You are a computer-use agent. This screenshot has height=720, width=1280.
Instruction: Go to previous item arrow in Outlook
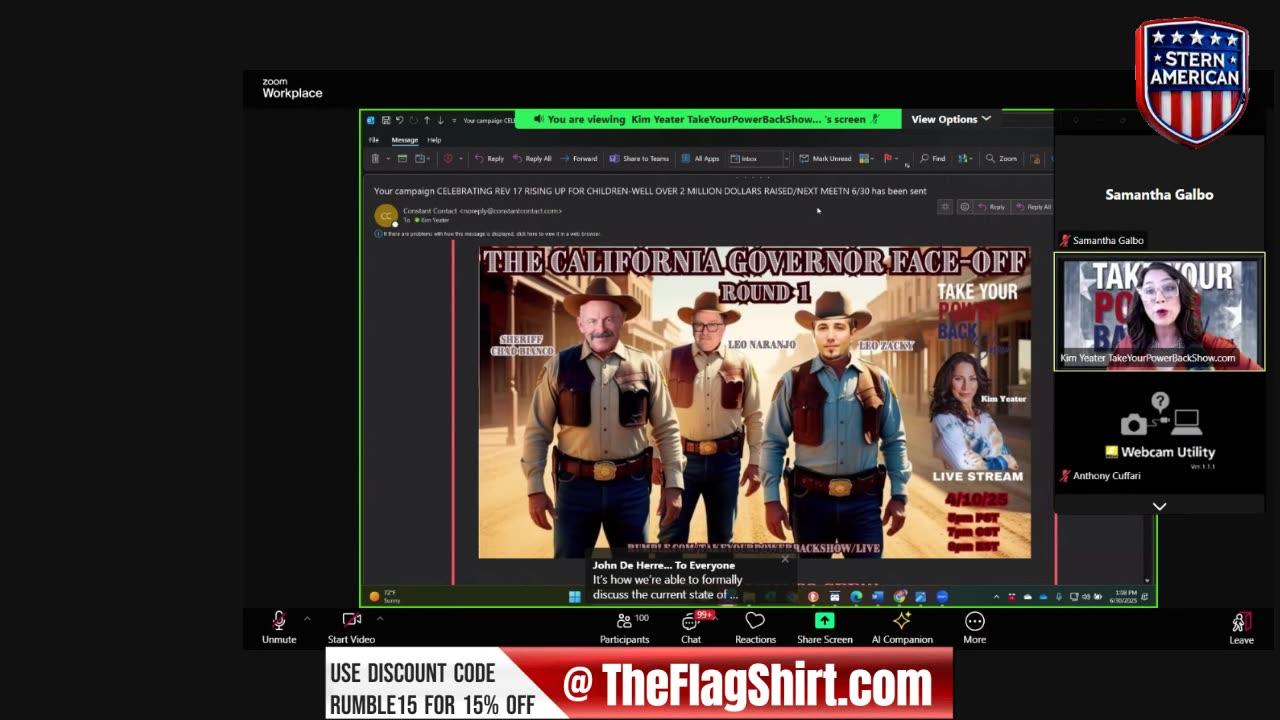click(427, 120)
